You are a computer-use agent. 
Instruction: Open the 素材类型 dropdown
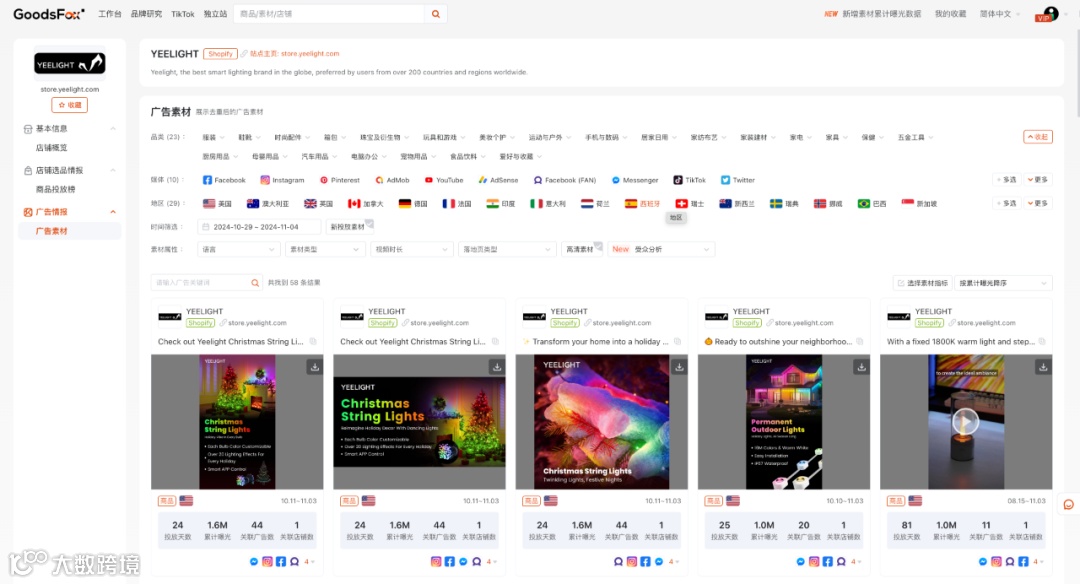pos(324,249)
